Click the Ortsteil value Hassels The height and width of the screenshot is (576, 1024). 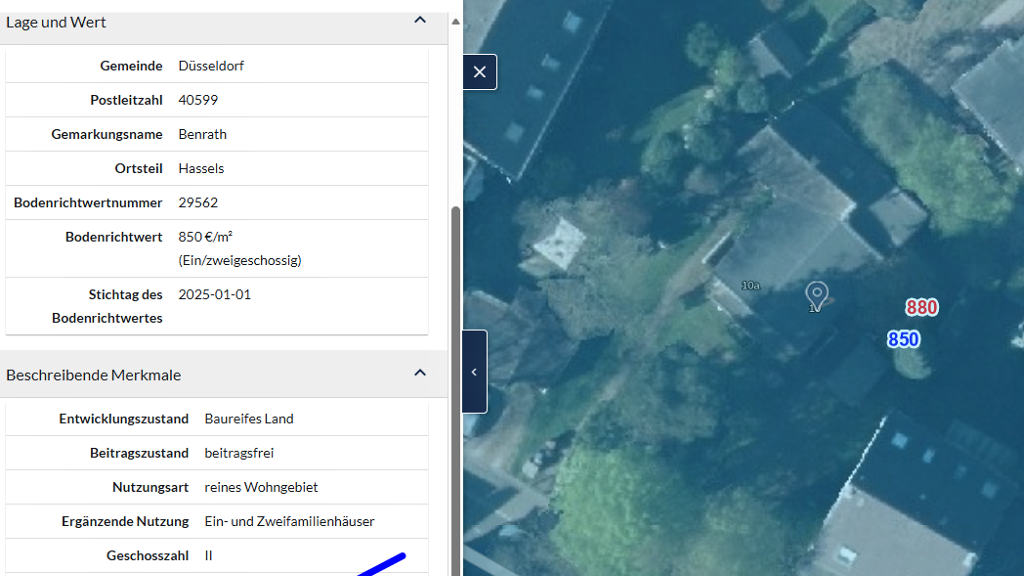point(201,168)
